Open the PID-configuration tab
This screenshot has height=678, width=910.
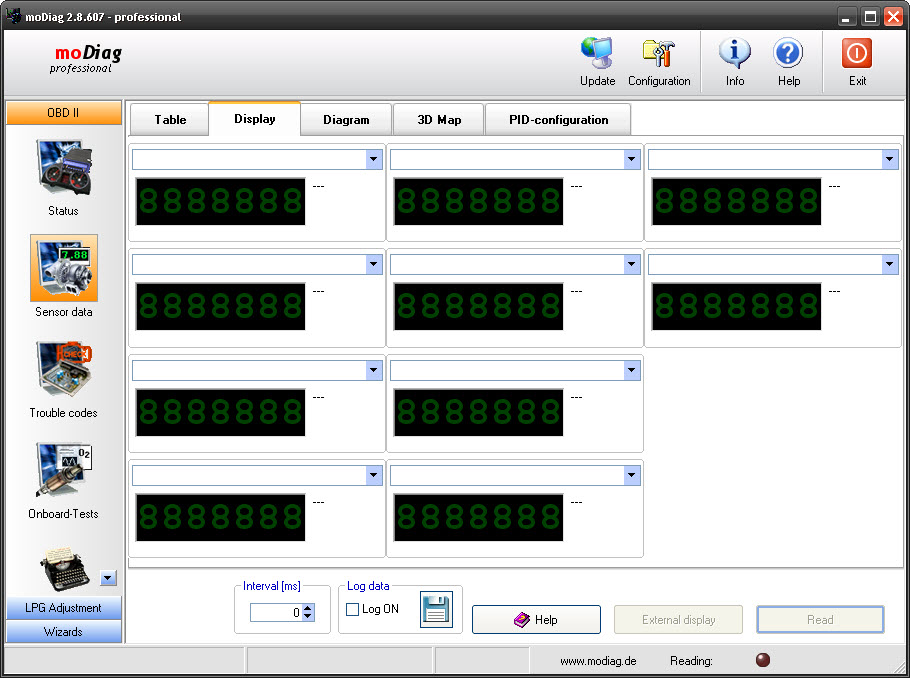[558, 120]
